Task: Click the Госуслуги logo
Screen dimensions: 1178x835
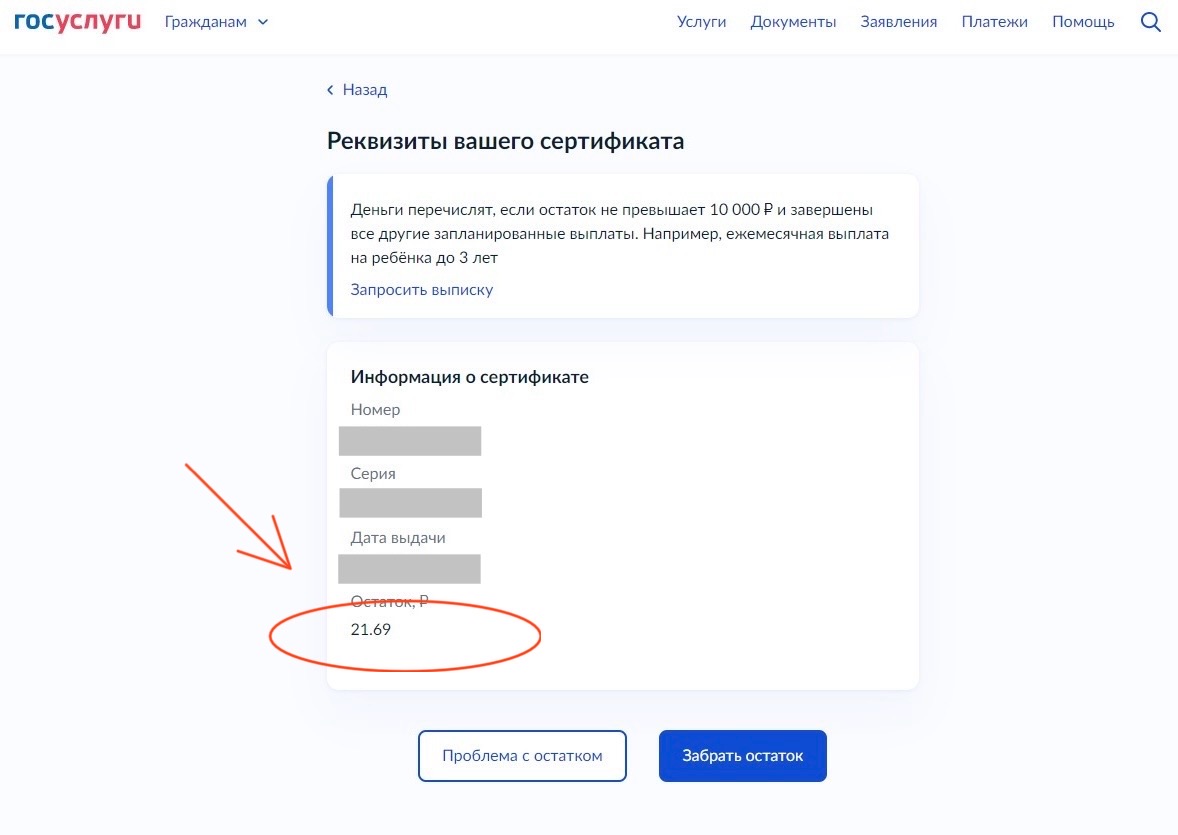Action: [77, 21]
